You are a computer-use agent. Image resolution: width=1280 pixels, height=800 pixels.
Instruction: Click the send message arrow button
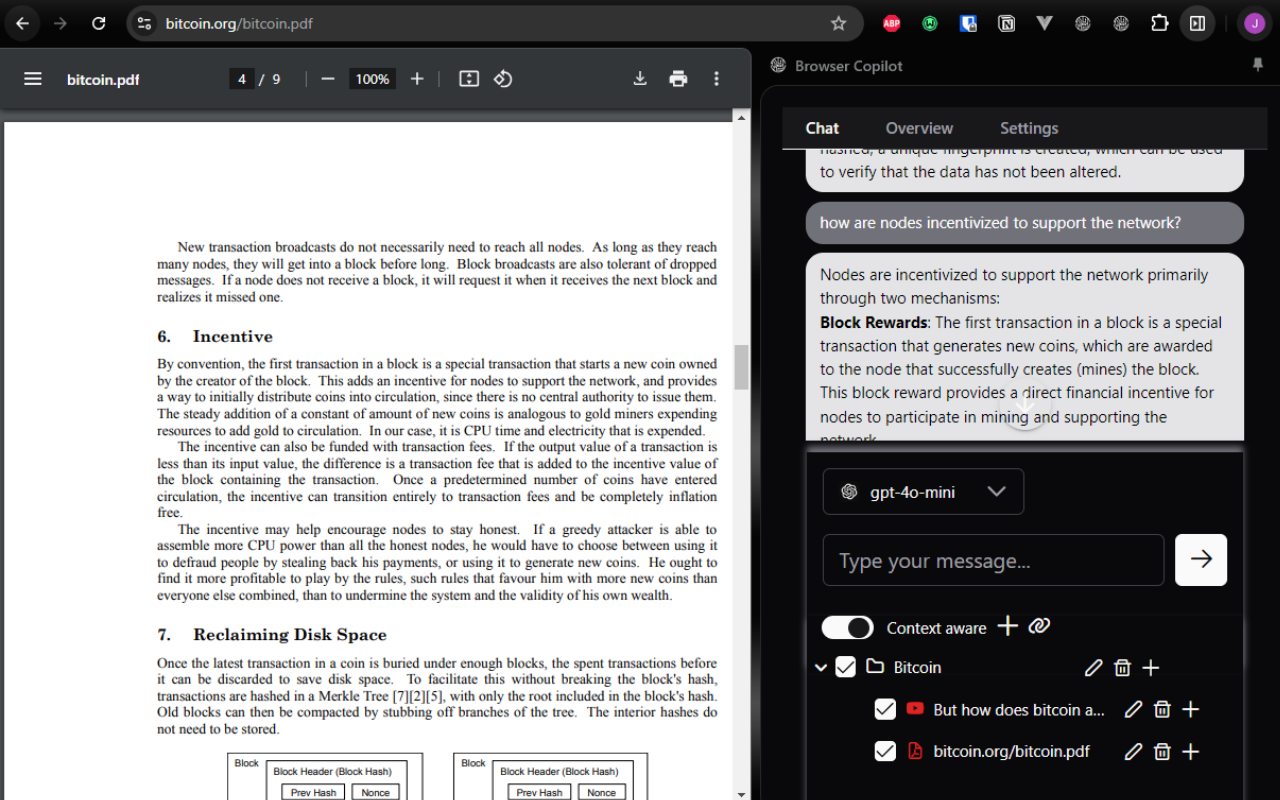1200,560
